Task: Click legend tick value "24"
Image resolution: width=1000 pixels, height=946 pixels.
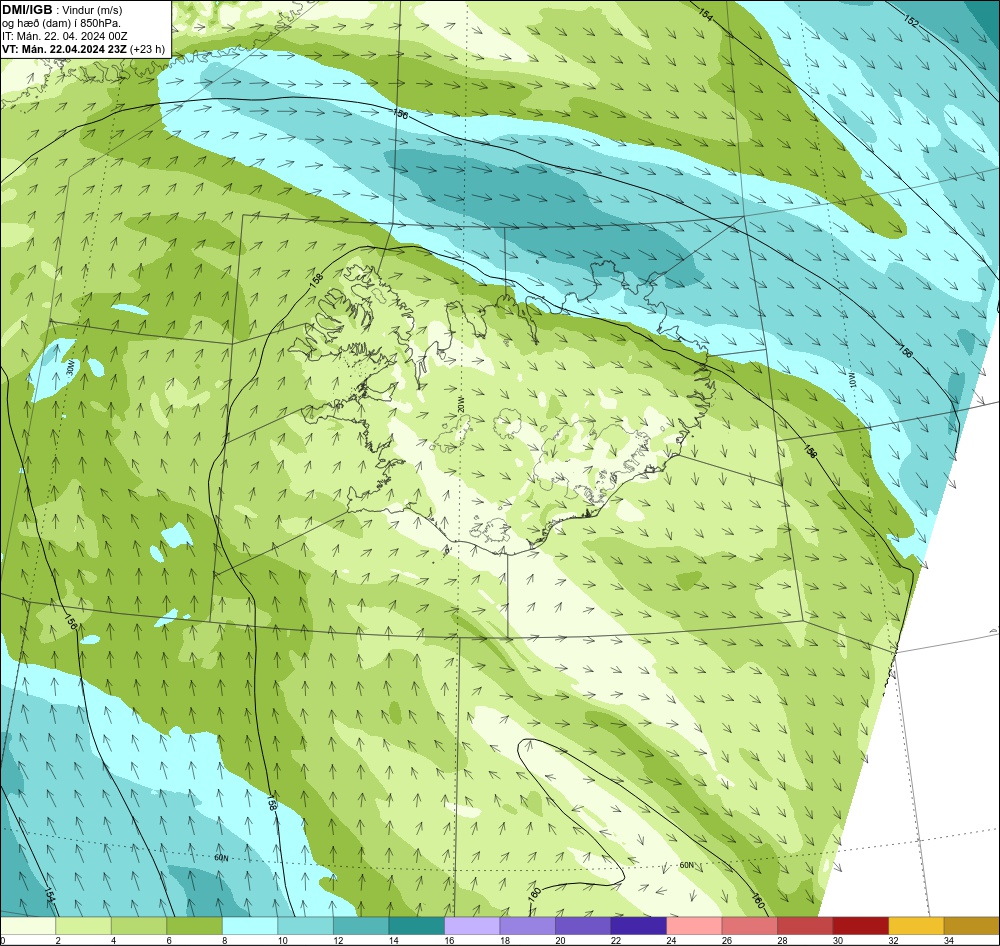Action: (x=672, y=940)
